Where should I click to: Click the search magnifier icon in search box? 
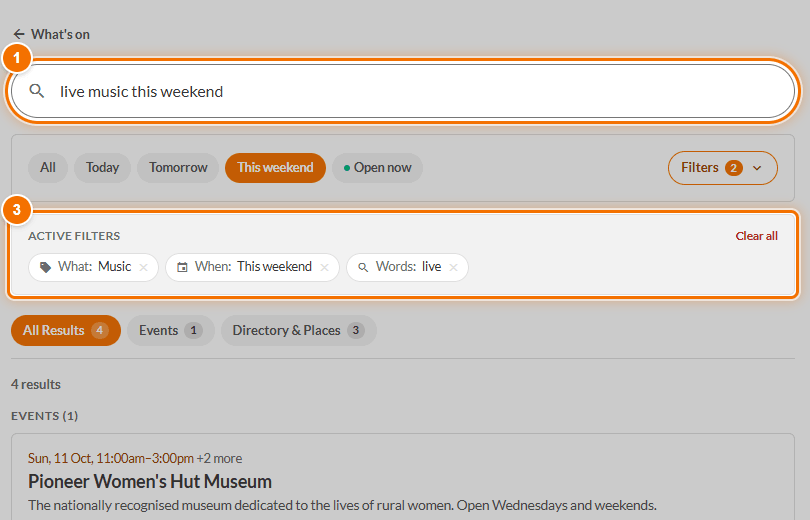[37, 91]
